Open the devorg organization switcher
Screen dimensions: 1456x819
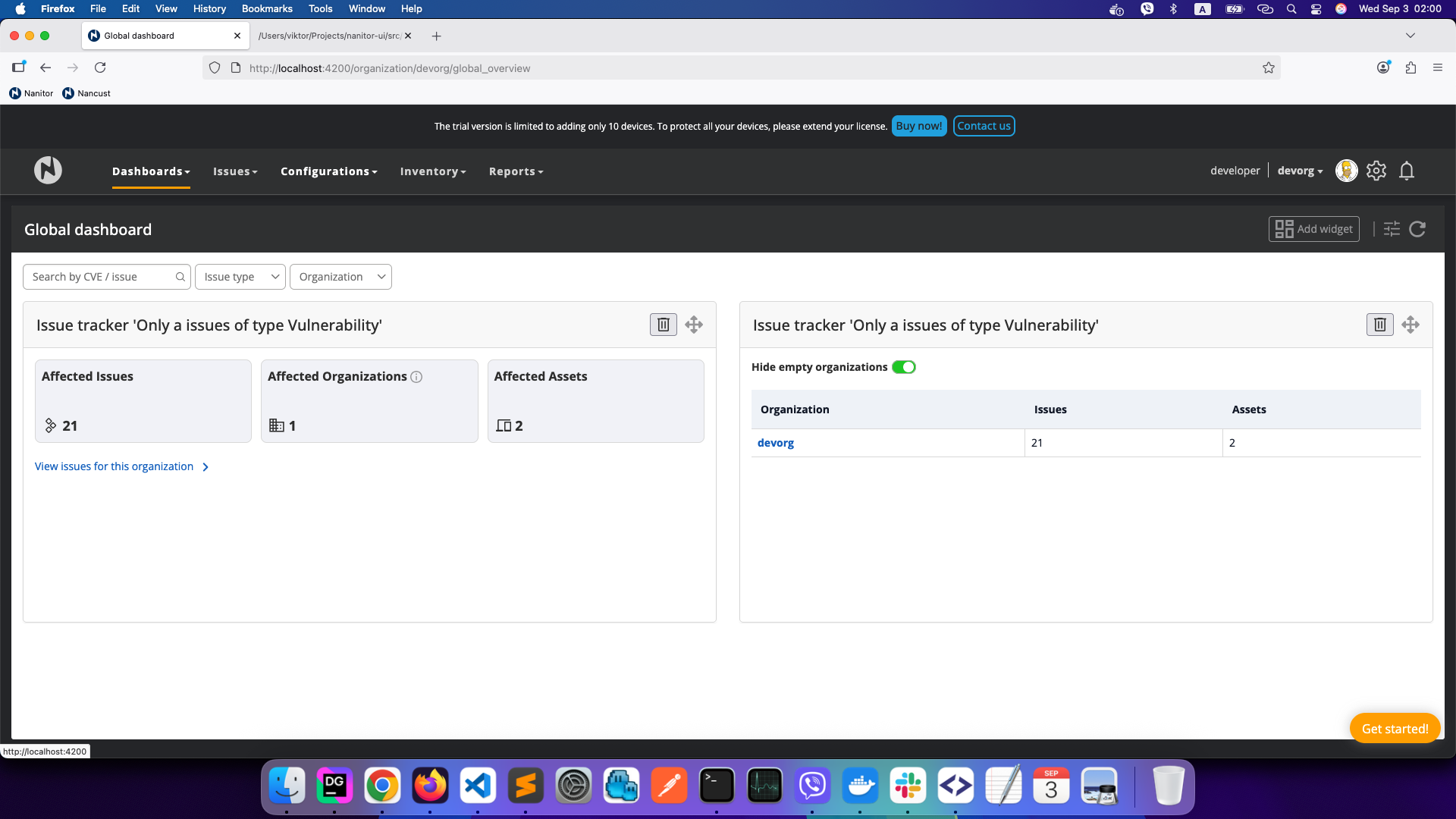[x=1299, y=171]
